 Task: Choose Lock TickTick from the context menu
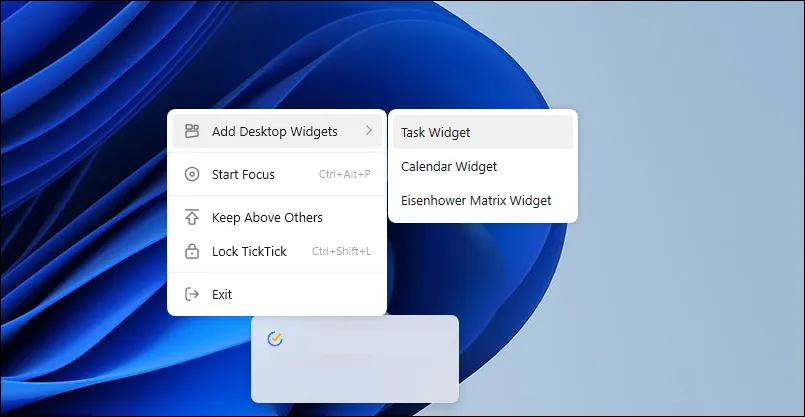click(x=277, y=251)
